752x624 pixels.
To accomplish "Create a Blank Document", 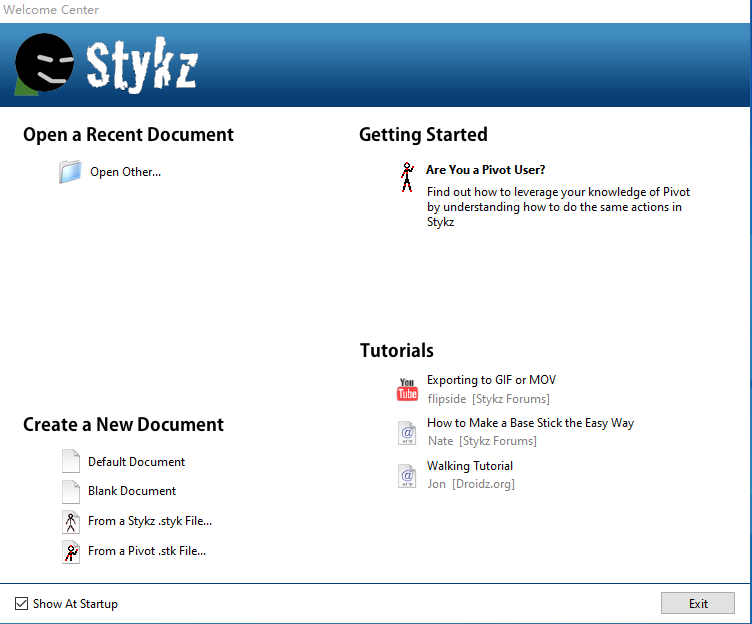I will pyautogui.click(x=132, y=491).
